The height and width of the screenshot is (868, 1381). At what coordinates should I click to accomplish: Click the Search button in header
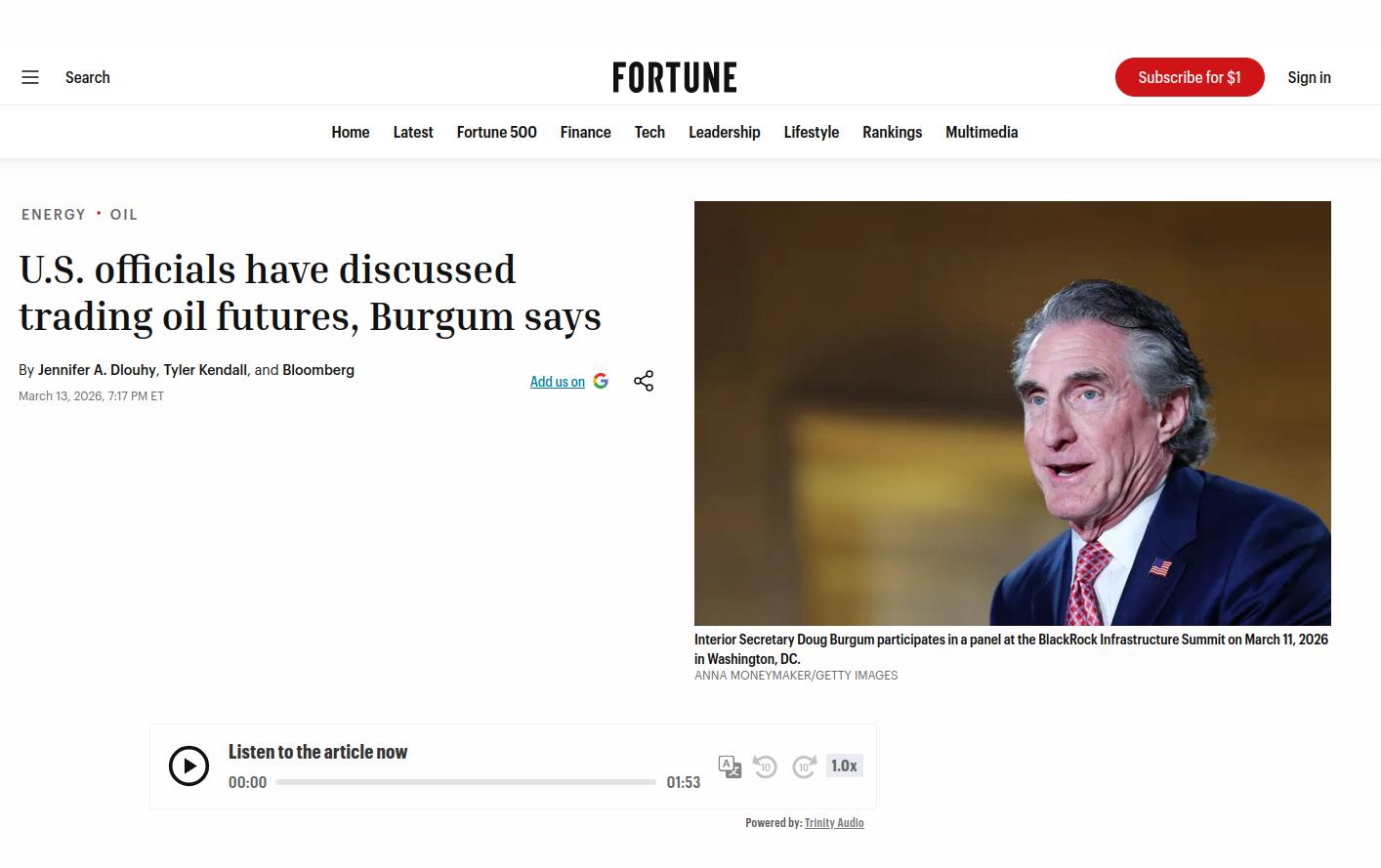click(x=87, y=77)
